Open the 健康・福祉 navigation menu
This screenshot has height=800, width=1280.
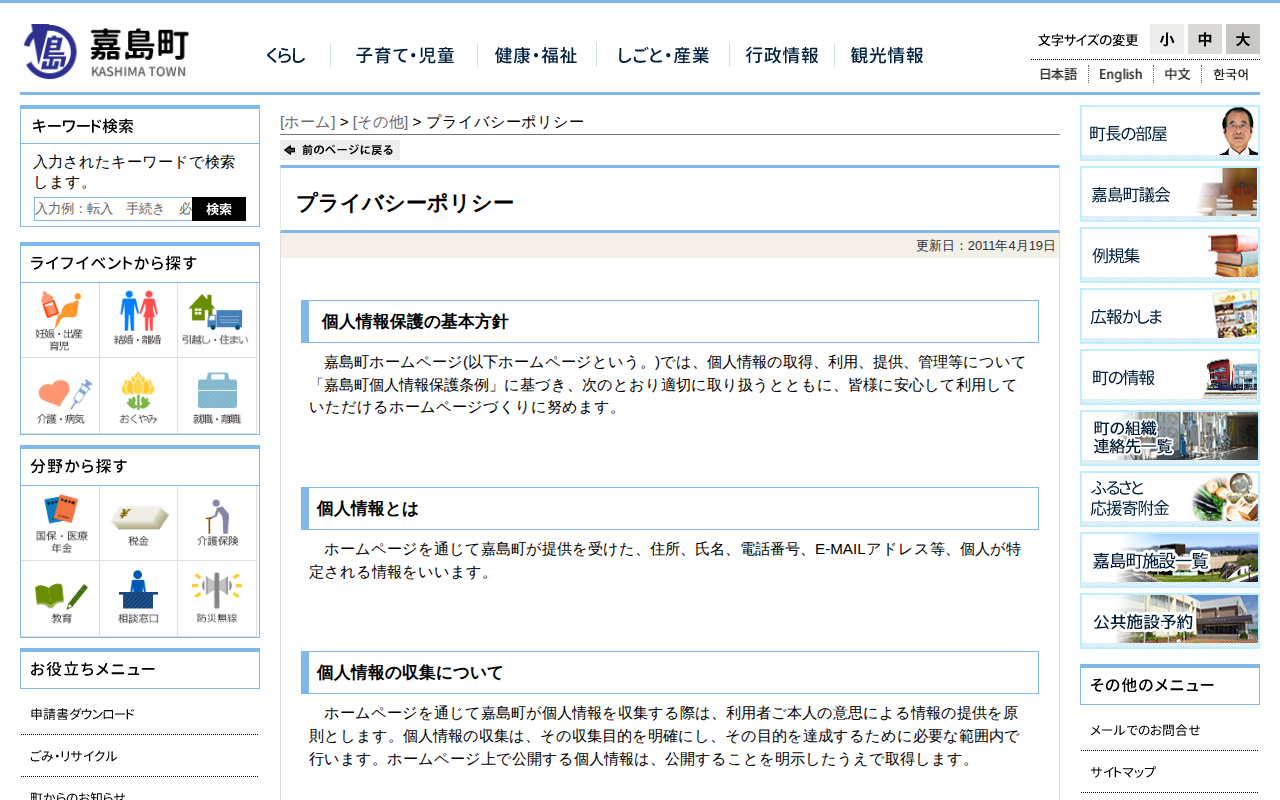tap(536, 56)
